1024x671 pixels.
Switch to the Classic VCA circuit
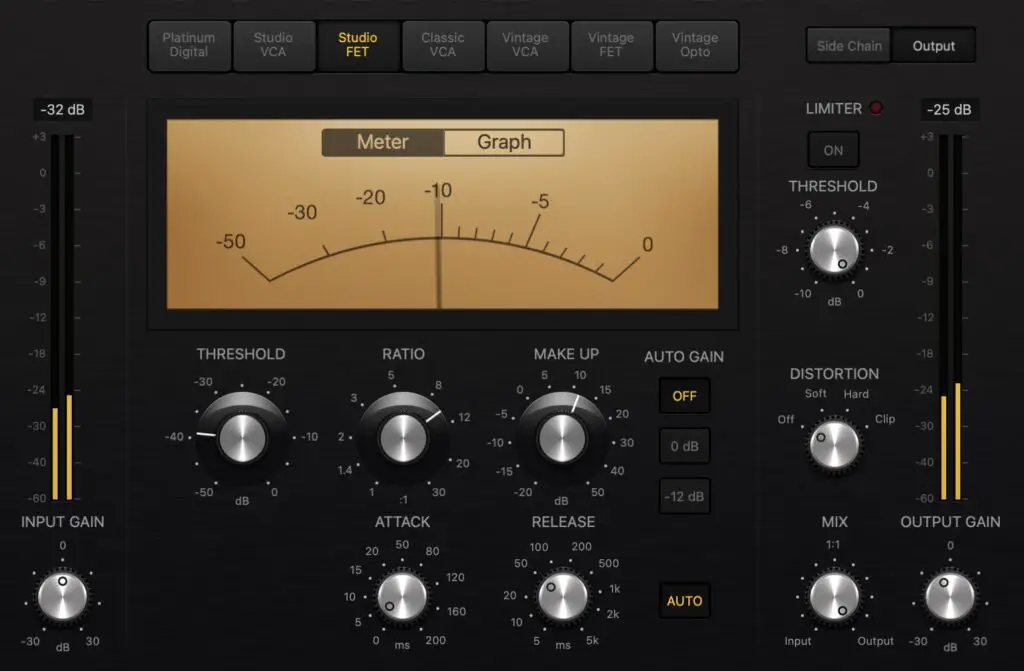tap(442, 45)
